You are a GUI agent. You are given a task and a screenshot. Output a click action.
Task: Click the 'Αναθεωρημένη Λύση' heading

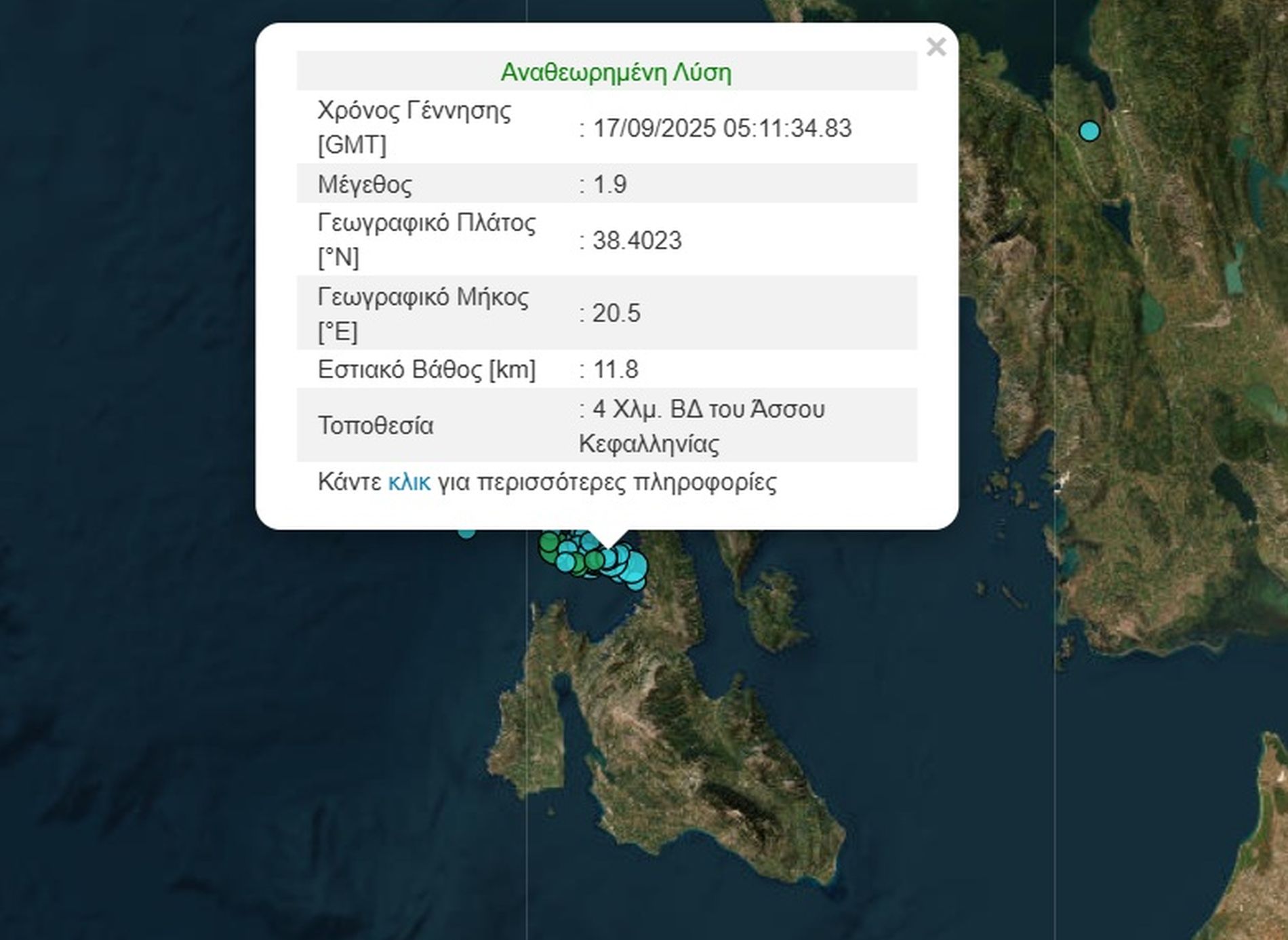click(x=616, y=72)
